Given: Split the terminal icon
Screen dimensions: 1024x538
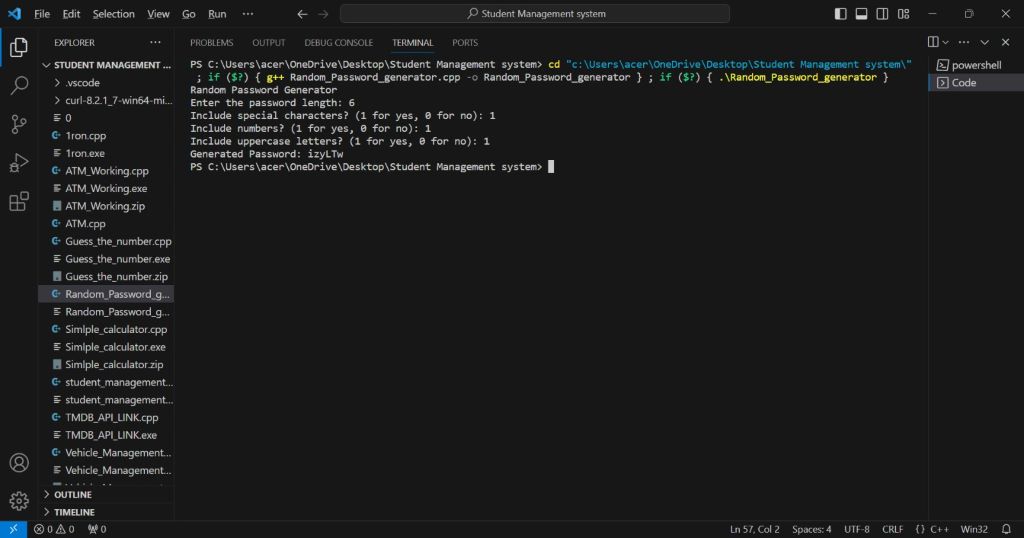Looking at the screenshot, I should coord(933,42).
